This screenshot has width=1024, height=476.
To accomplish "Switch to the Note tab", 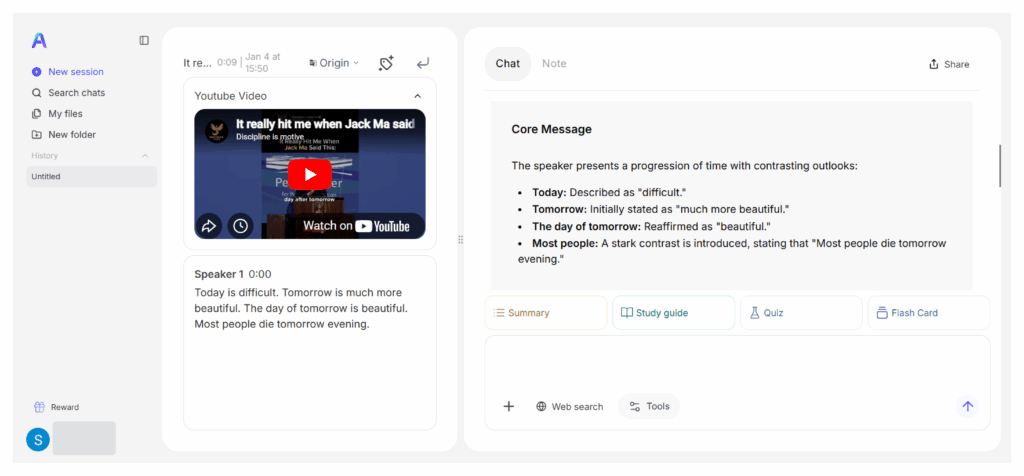I will 554,64.
